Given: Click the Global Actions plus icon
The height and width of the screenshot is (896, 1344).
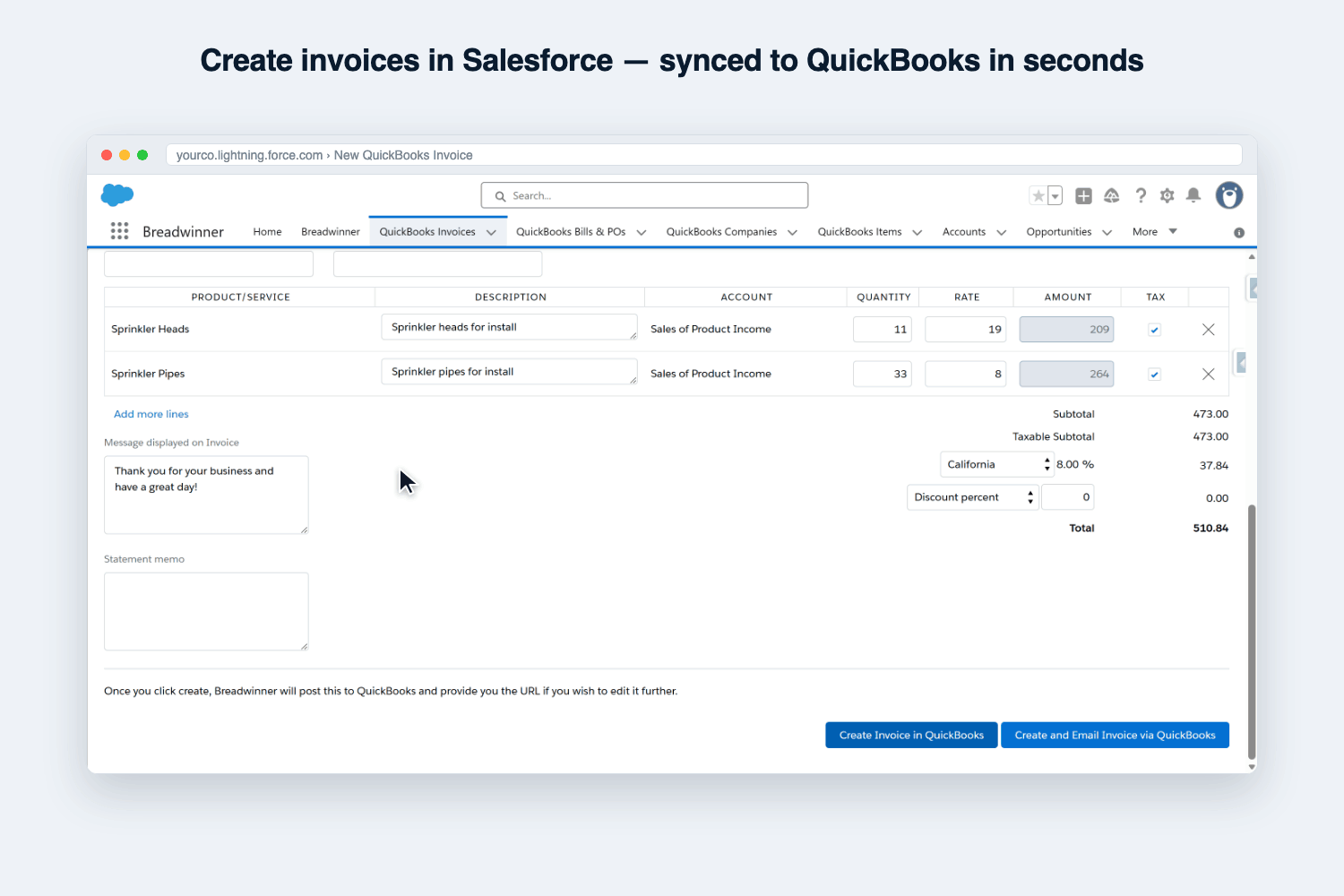Looking at the screenshot, I should (x=1083, y=195).
